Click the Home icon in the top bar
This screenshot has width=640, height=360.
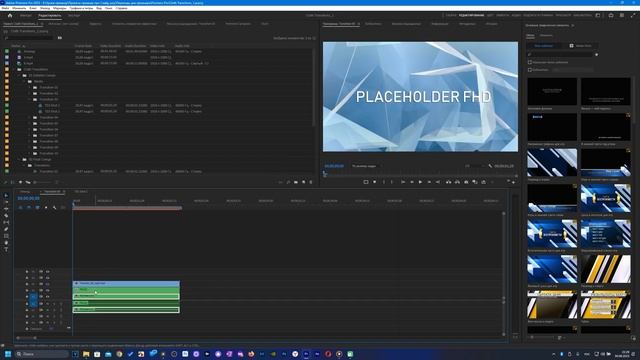(10, 16)
